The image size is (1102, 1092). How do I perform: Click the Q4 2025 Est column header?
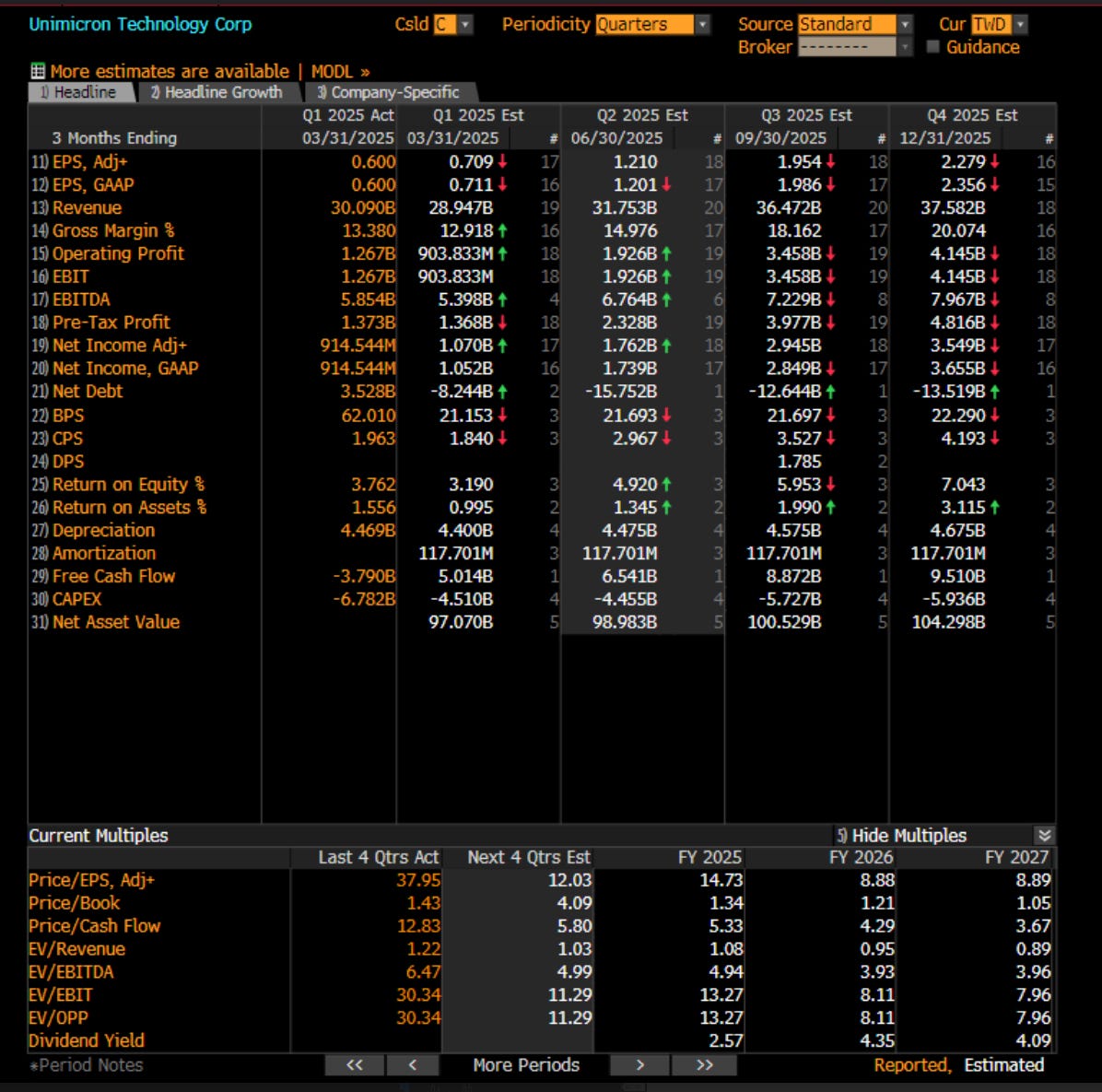972,115
